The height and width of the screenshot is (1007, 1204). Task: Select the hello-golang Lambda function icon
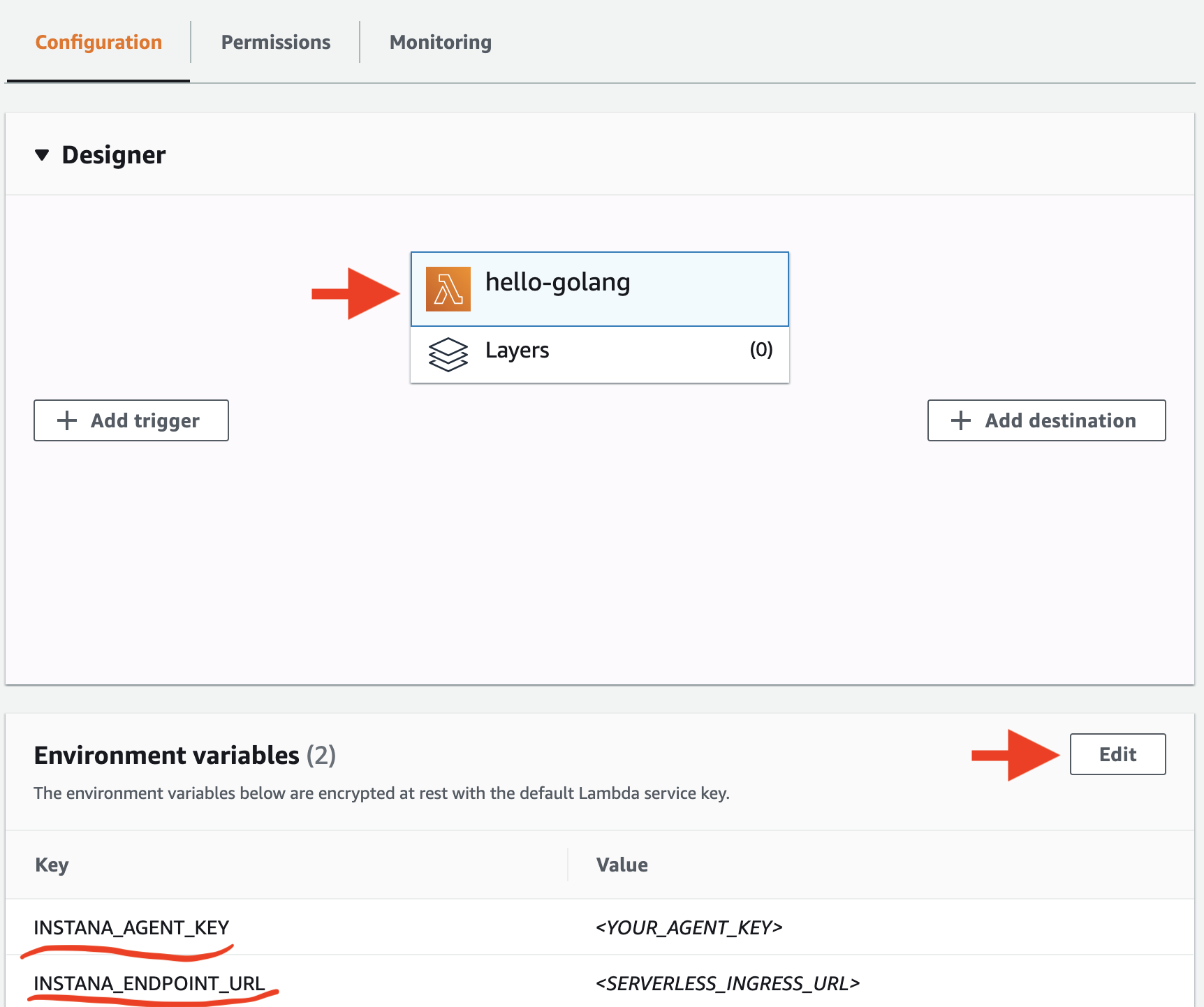pos(448,288)
